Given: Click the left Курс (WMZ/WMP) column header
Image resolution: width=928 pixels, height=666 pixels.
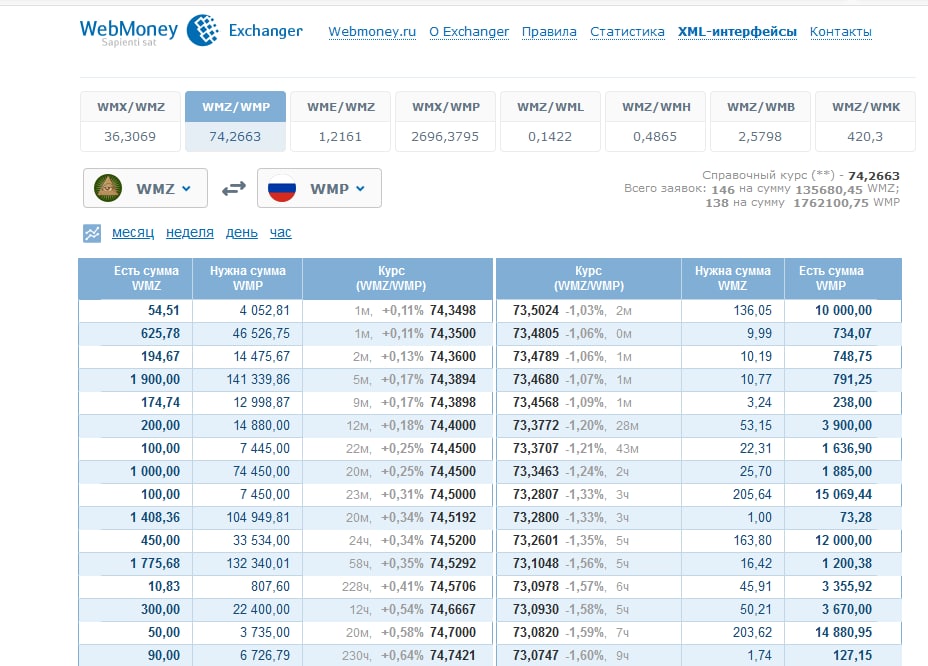Looking at the screenshot, I should (397, 278).
